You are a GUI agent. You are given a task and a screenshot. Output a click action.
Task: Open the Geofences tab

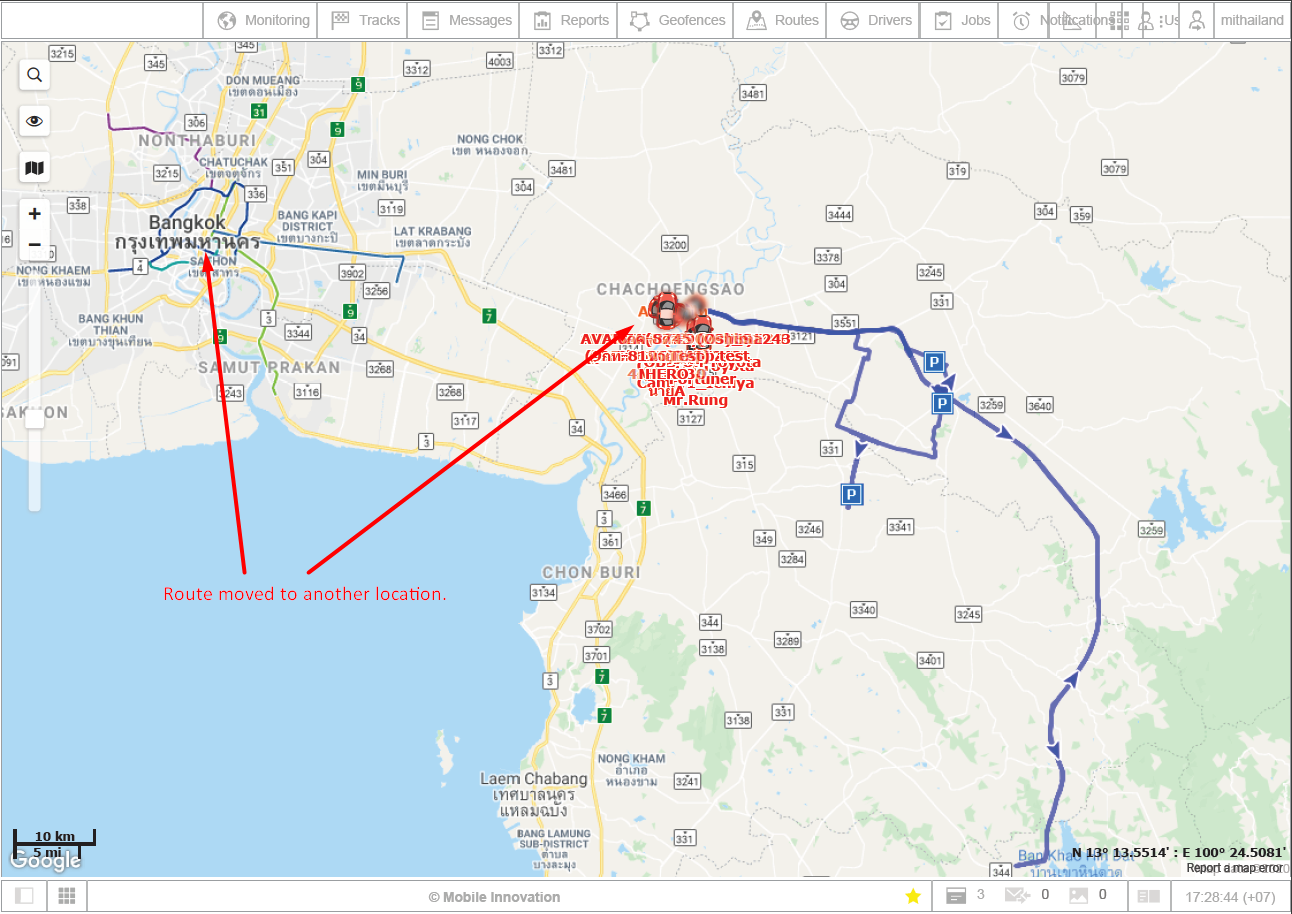point(678,20)
